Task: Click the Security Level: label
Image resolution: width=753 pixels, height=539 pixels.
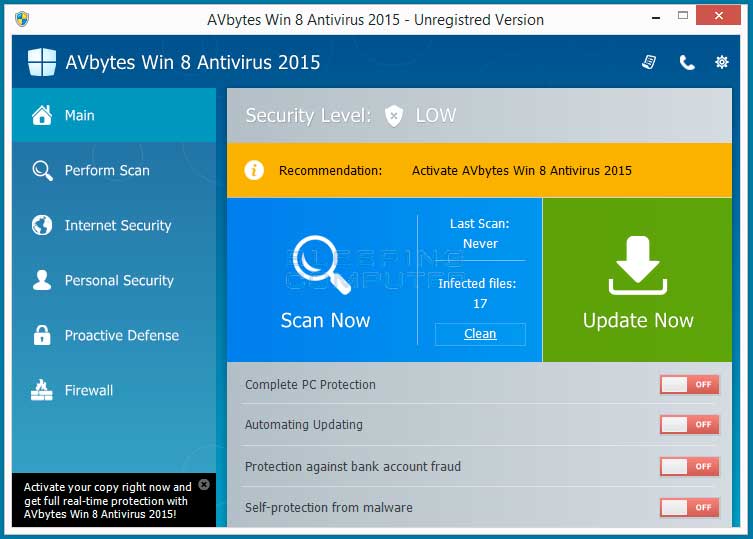Action: [308, 116]
